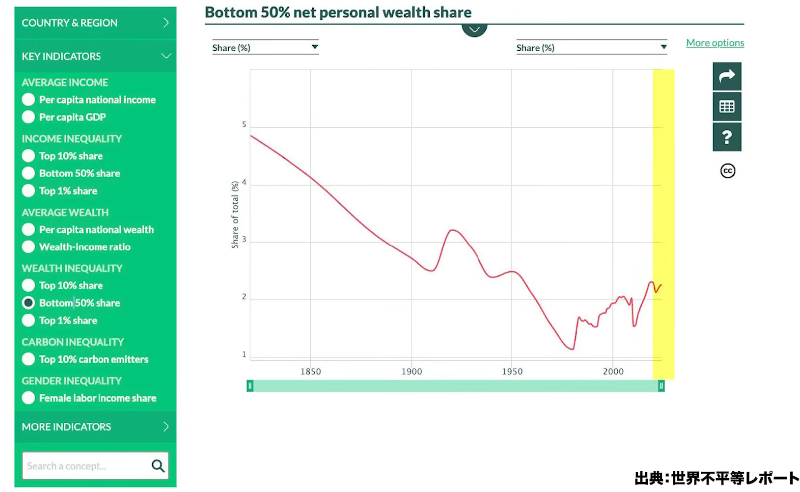This screenshot has height=492, width=800.
Task: Open the left Share (%) dropdown
Action: click(x=265, y=47)
